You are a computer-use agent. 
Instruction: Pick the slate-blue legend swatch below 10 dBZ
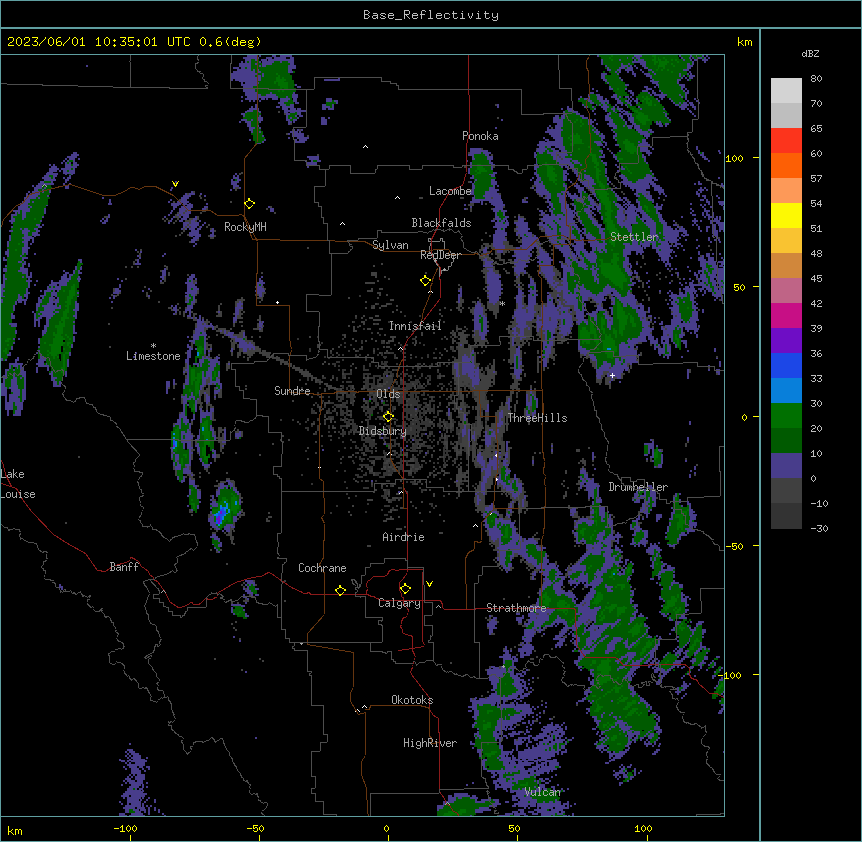[786, 466]
